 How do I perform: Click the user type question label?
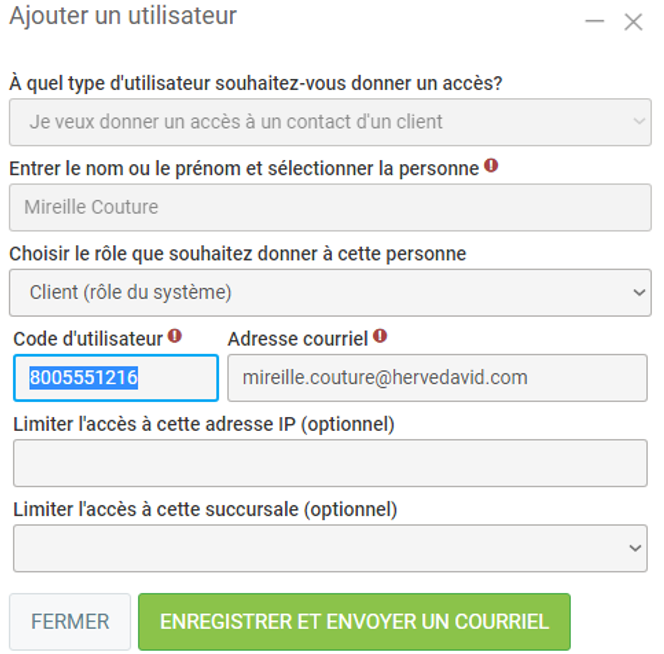point(256,82)
